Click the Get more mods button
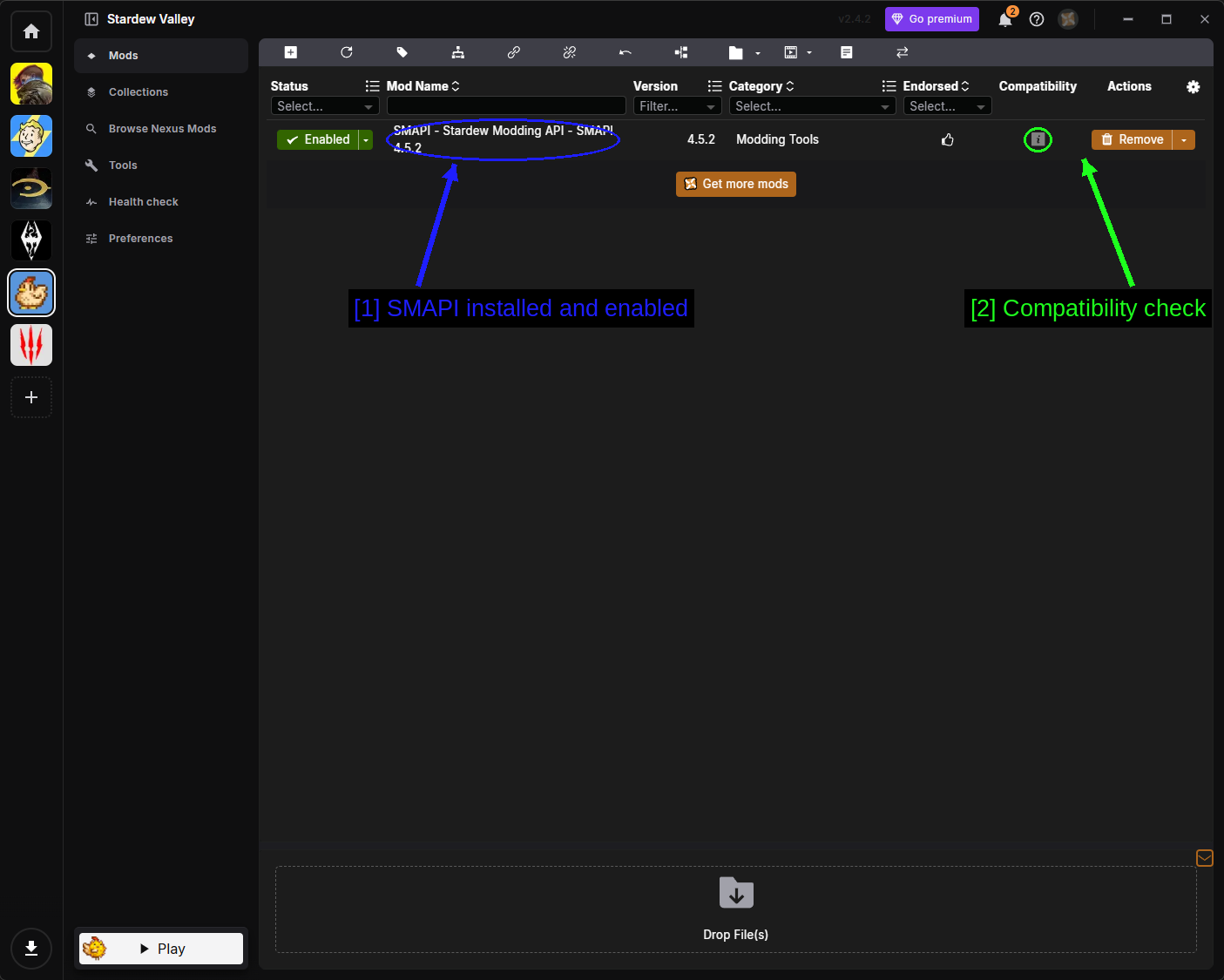The width and height of the screenshot is (1224, 980). [x=736, y=184]
